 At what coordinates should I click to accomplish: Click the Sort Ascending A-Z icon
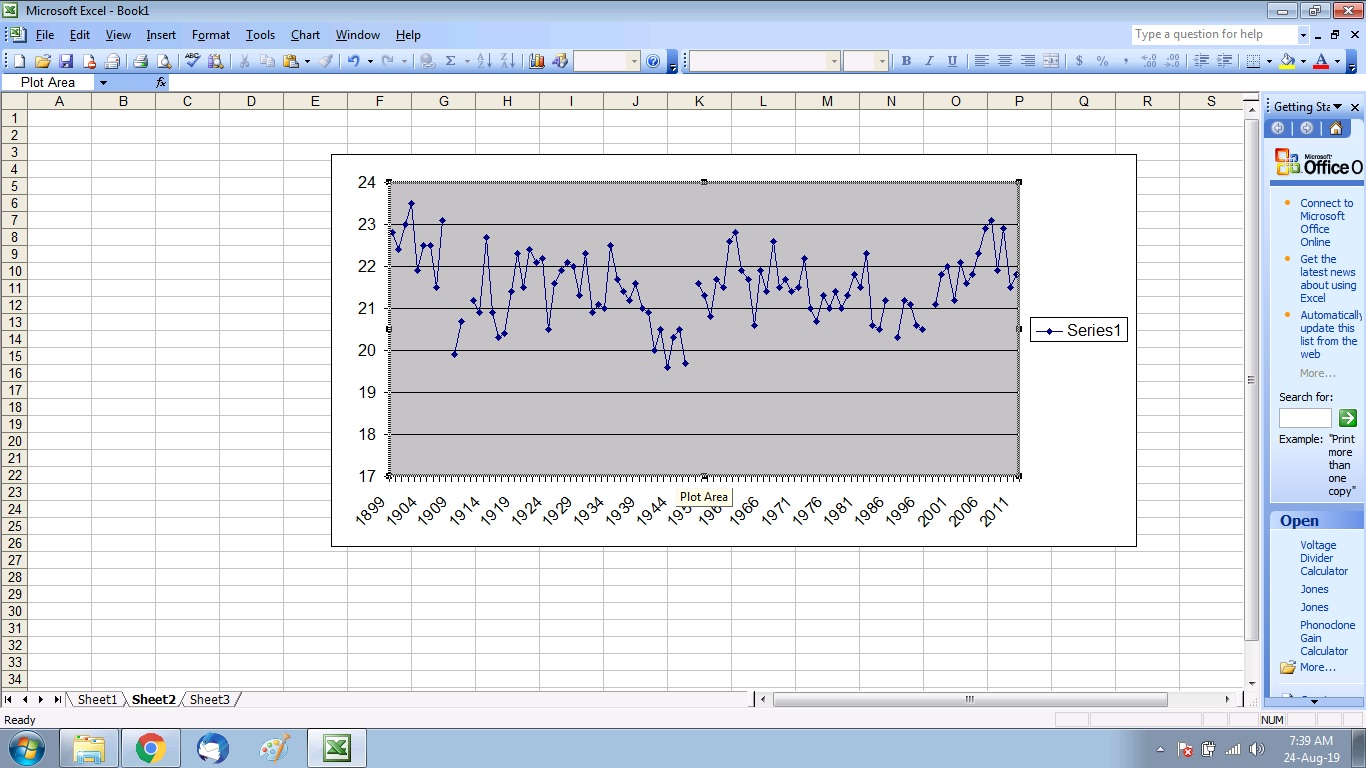click(484, 61)
